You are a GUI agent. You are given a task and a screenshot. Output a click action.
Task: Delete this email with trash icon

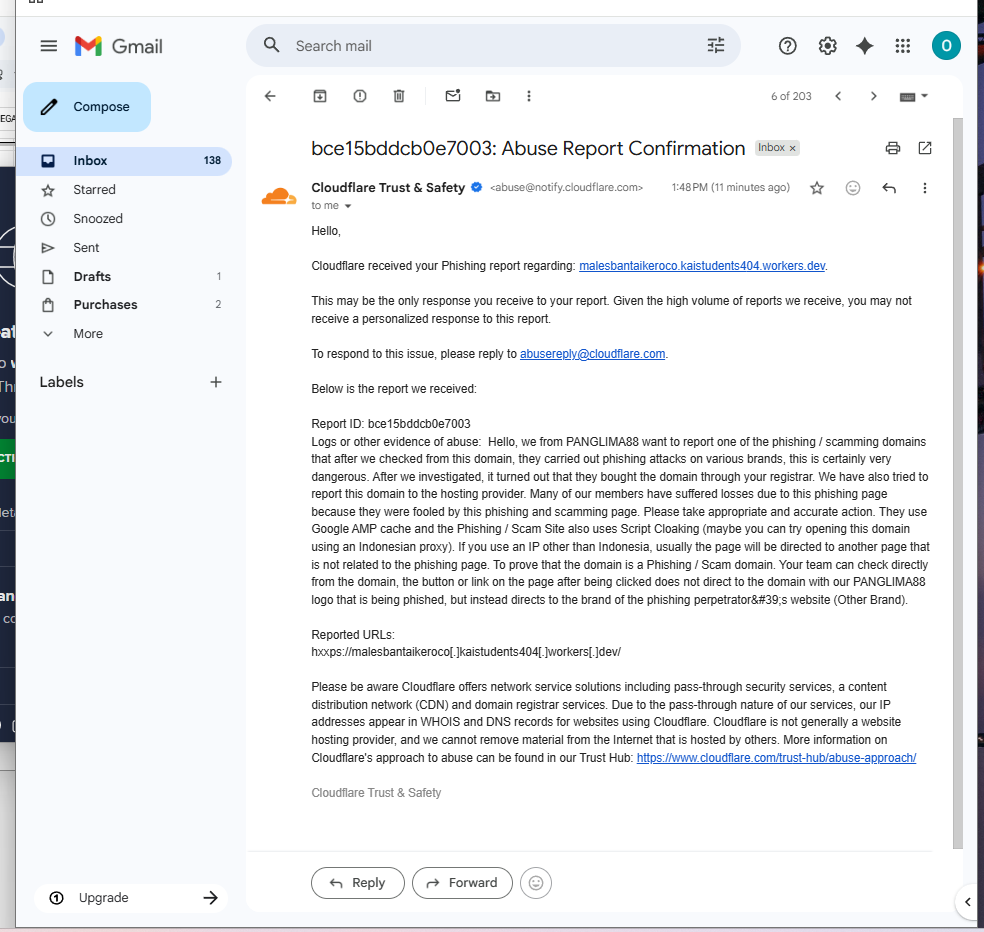click(398, 96)
